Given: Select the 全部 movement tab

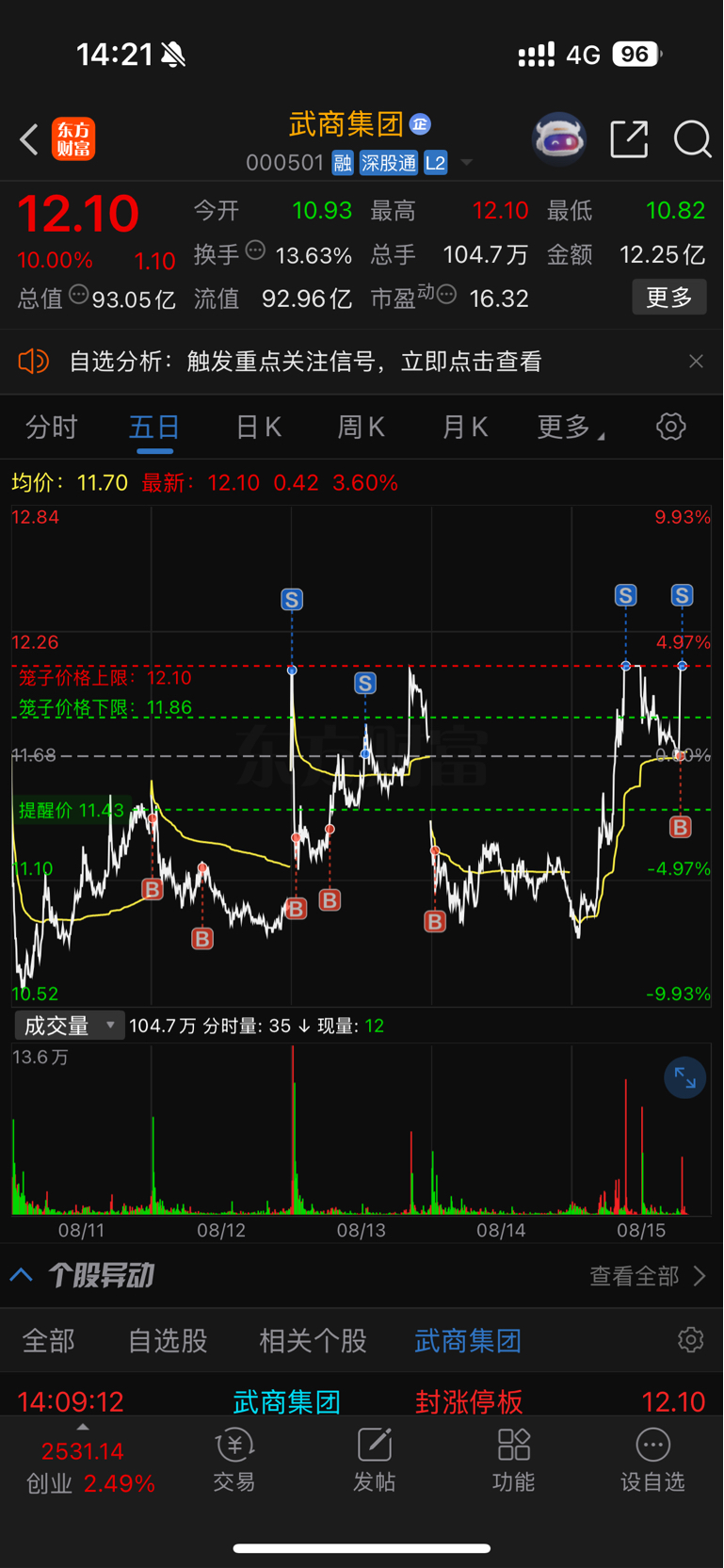Looking at the screenshot, I should [x=48, y=1341].
